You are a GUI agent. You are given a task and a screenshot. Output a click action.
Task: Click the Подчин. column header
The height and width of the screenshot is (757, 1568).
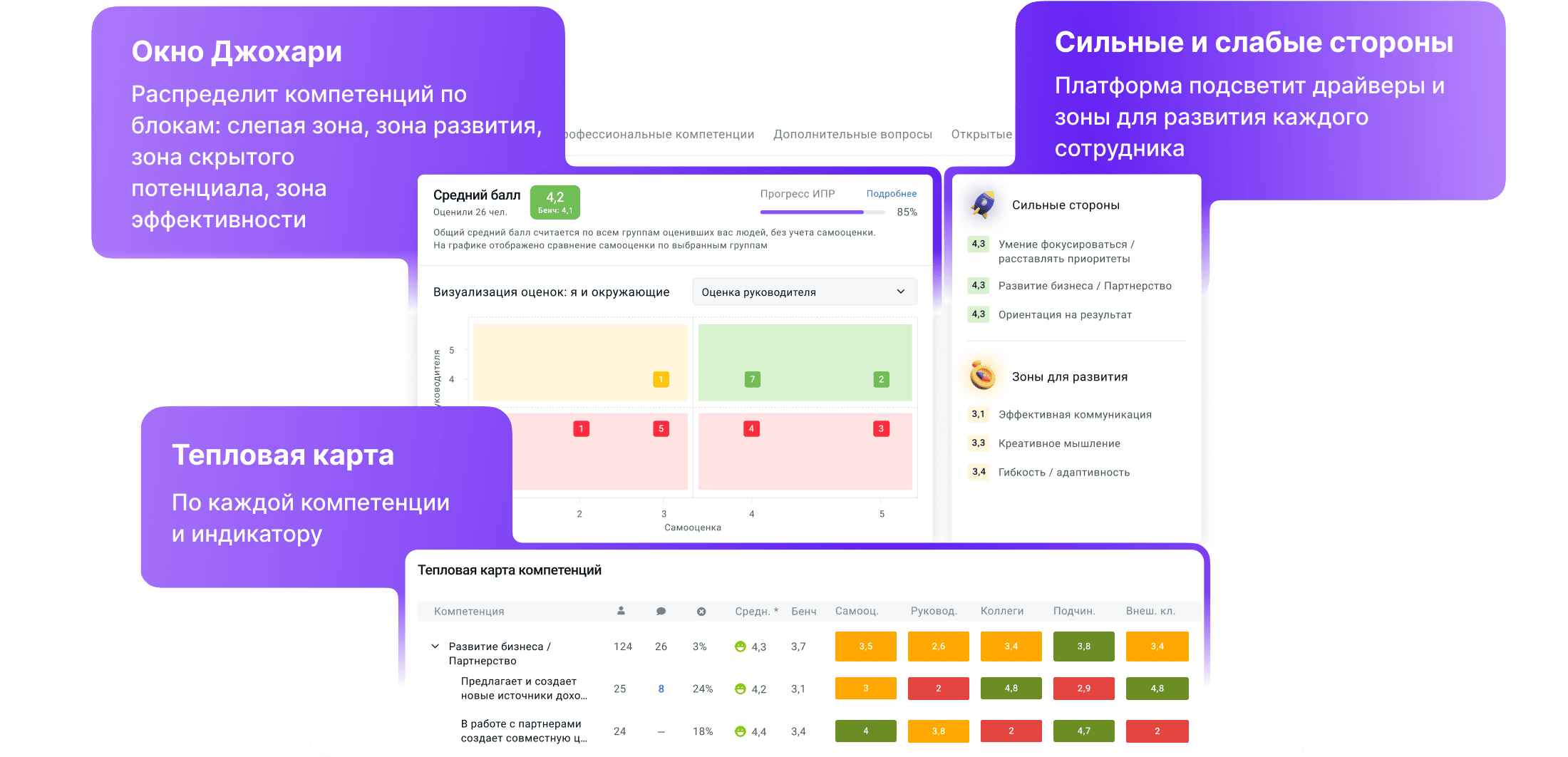click(1074, 612)
